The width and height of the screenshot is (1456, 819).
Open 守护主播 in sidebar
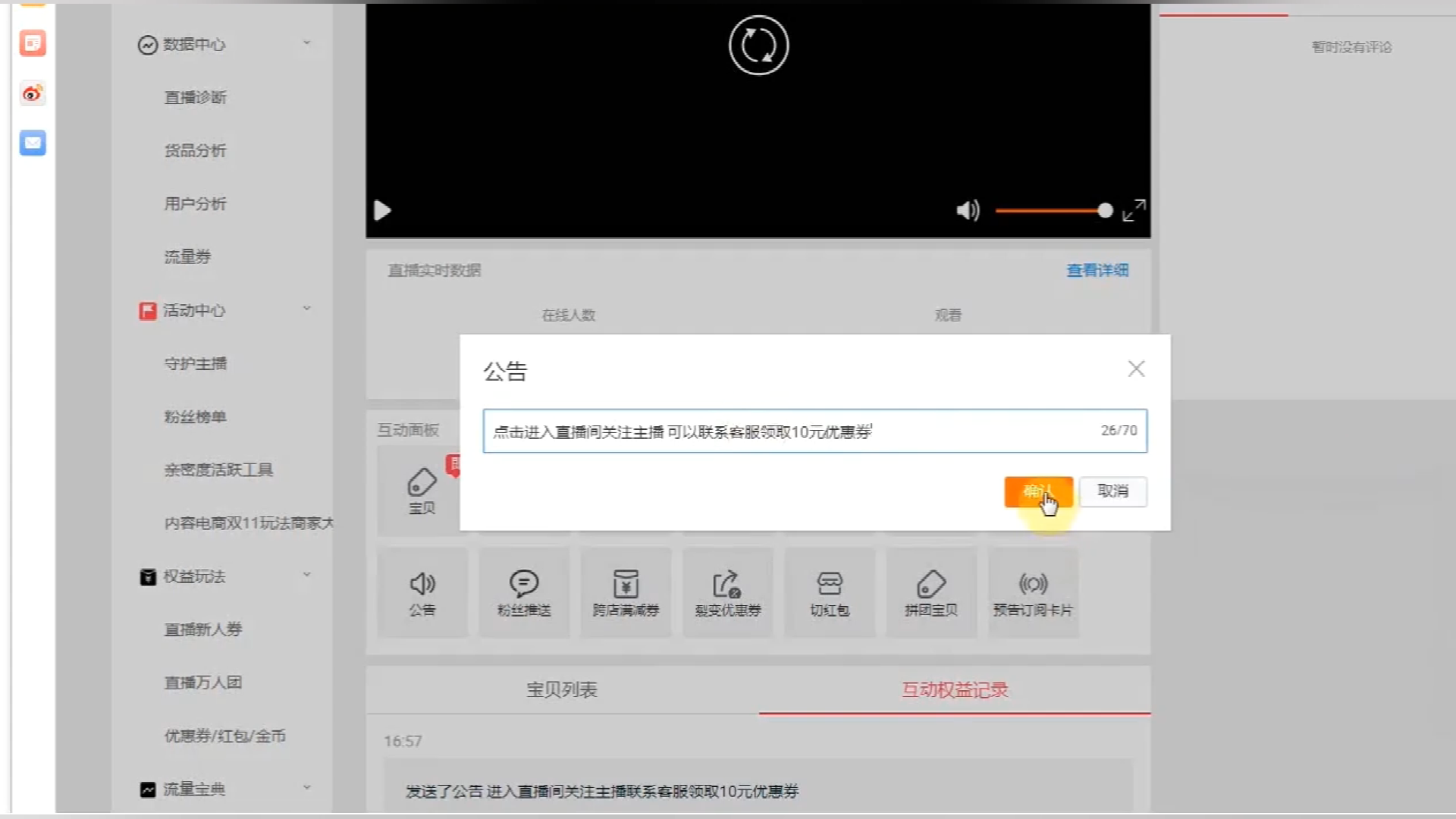(x=195, y=363)
